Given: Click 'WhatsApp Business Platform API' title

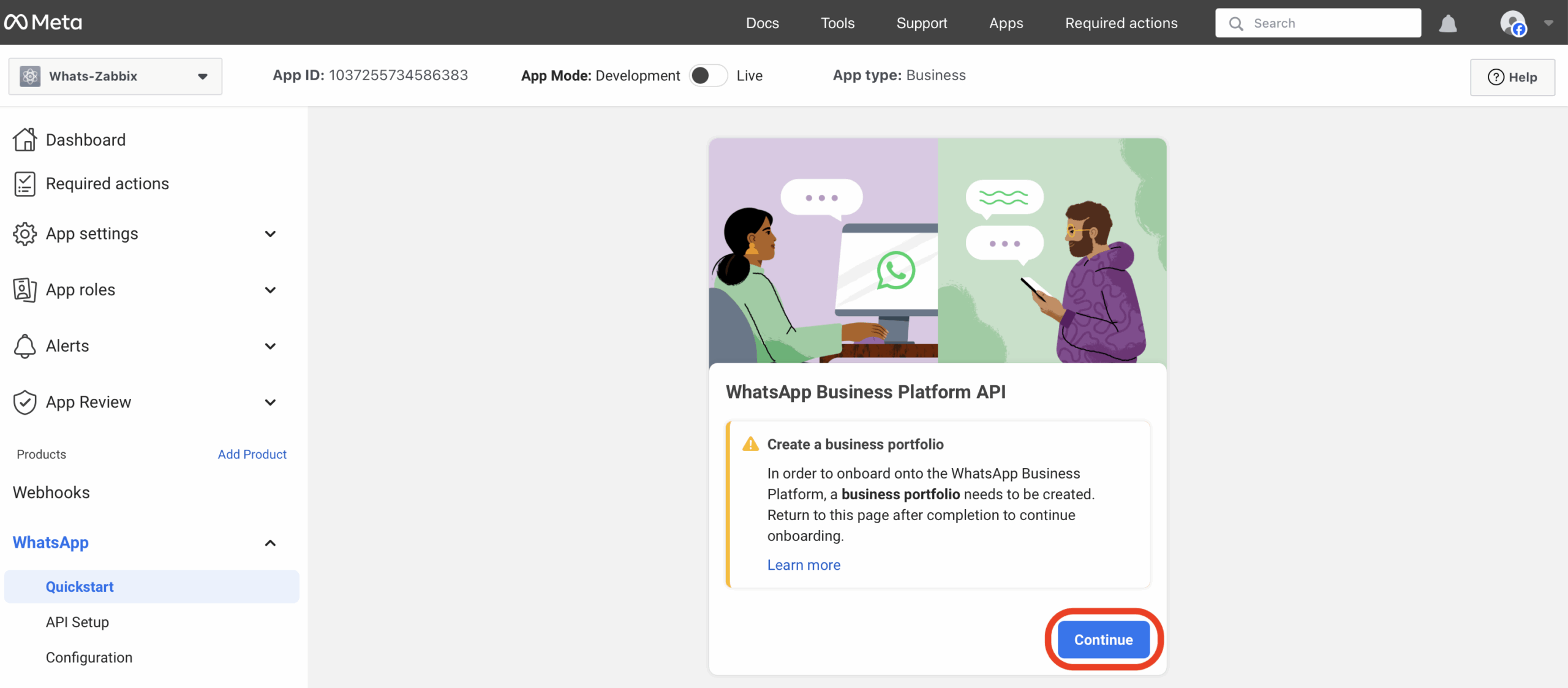Looking at the screenshot, I should 865,392.
